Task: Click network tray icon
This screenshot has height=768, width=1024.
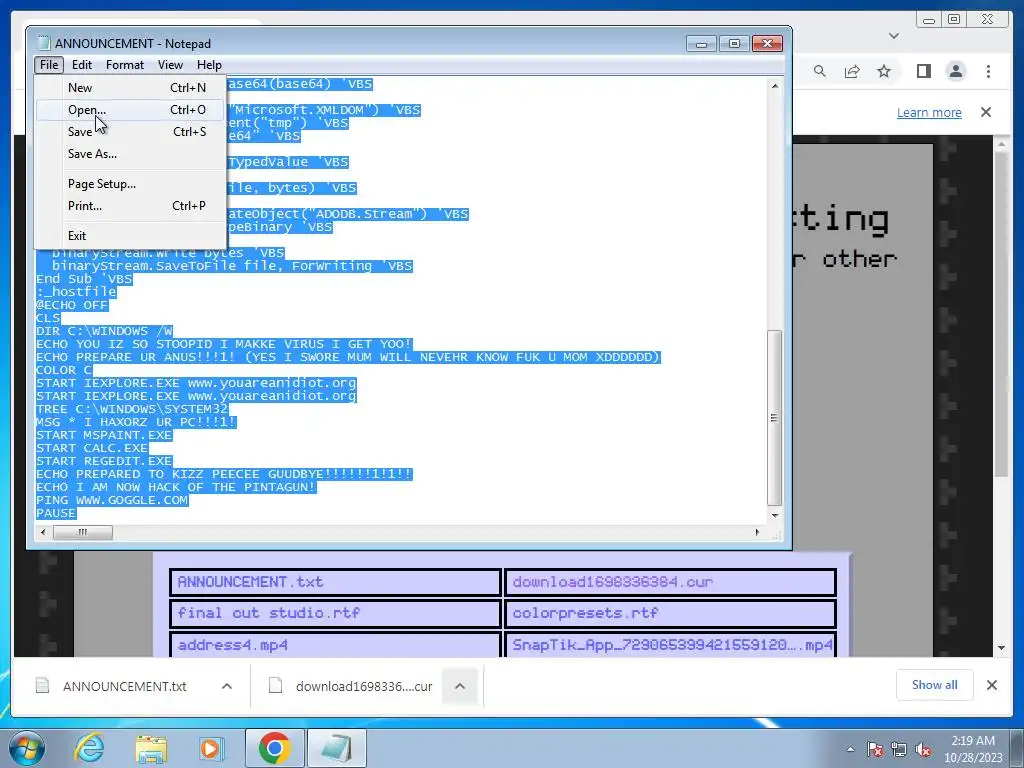Action: click(x=899, y=749)
